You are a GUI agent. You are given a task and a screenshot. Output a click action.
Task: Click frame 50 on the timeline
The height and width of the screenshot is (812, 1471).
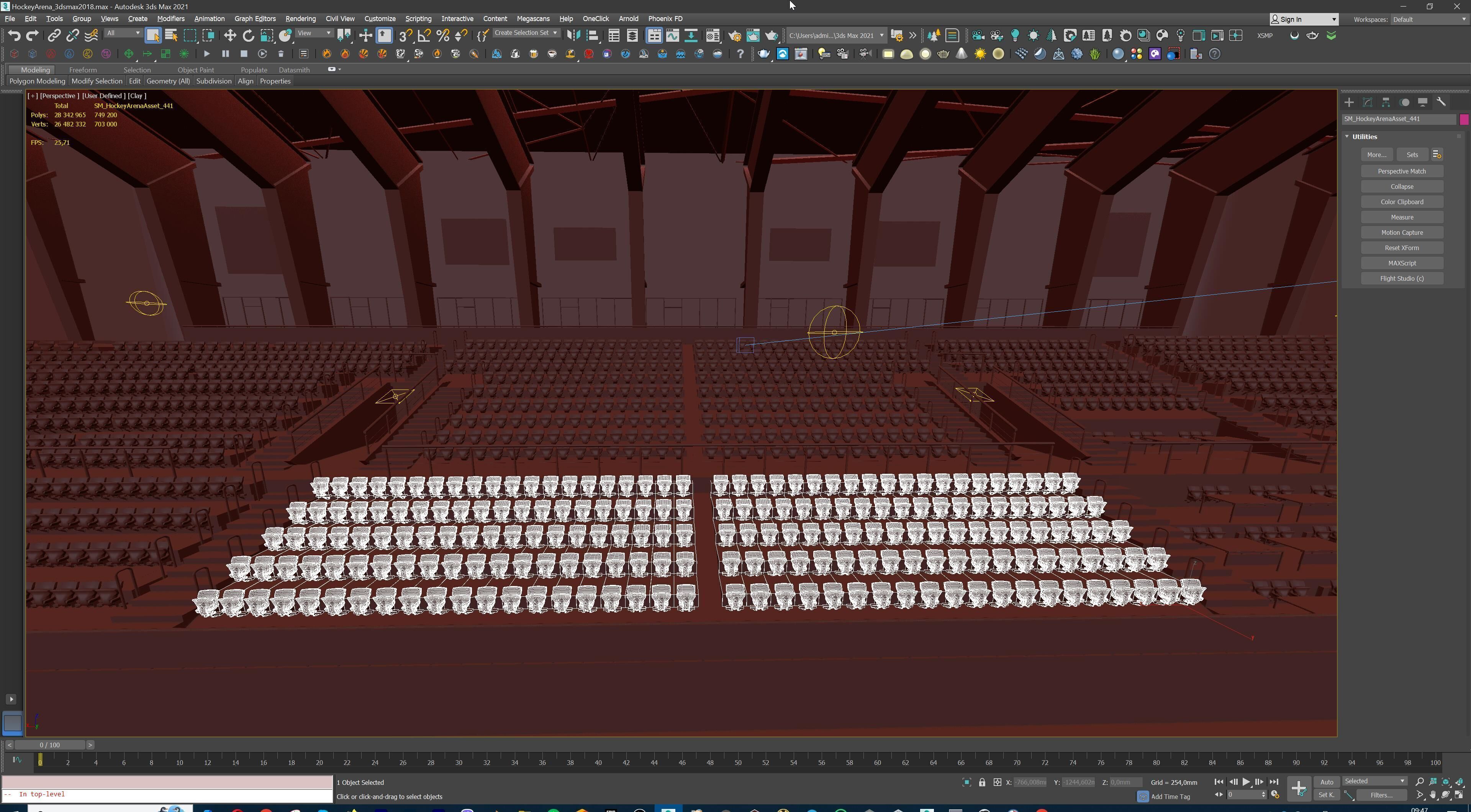click(x=738, y=762)
